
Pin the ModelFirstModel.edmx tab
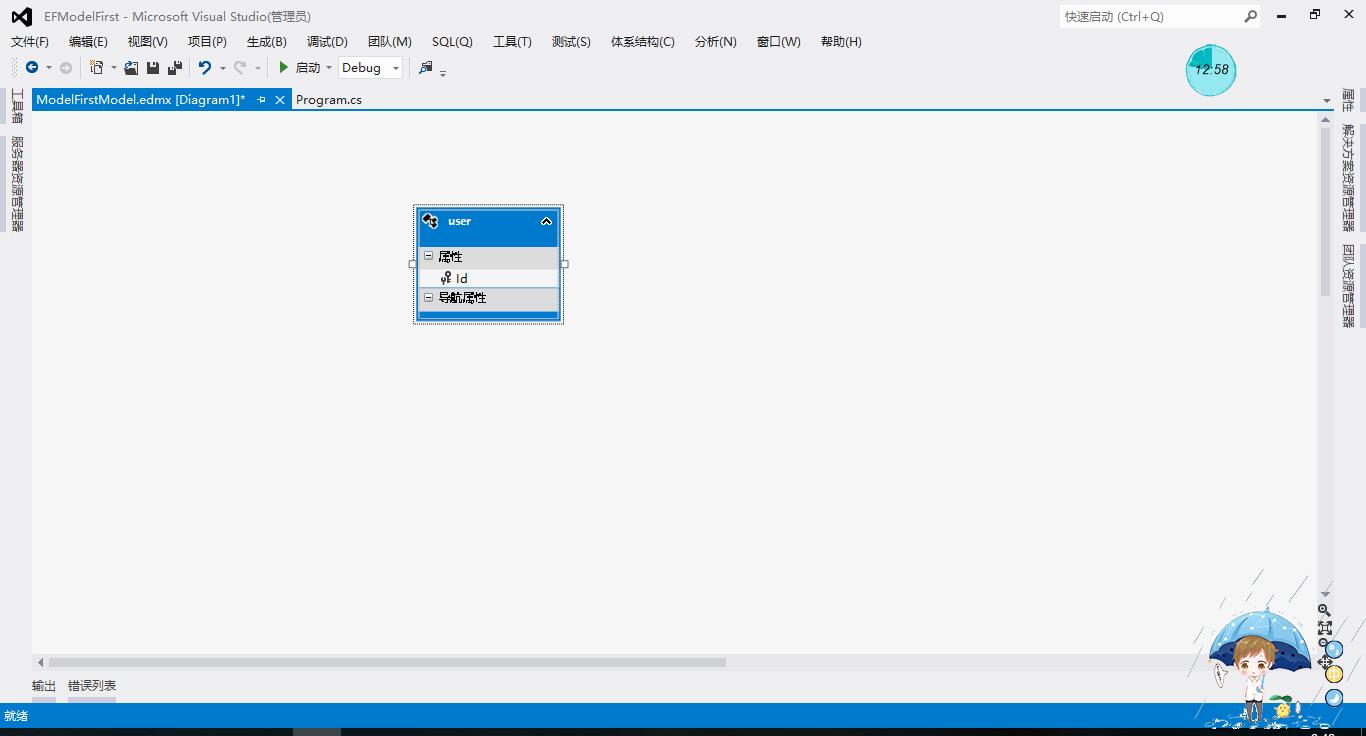pyautogui.click(x=262, y=100)
